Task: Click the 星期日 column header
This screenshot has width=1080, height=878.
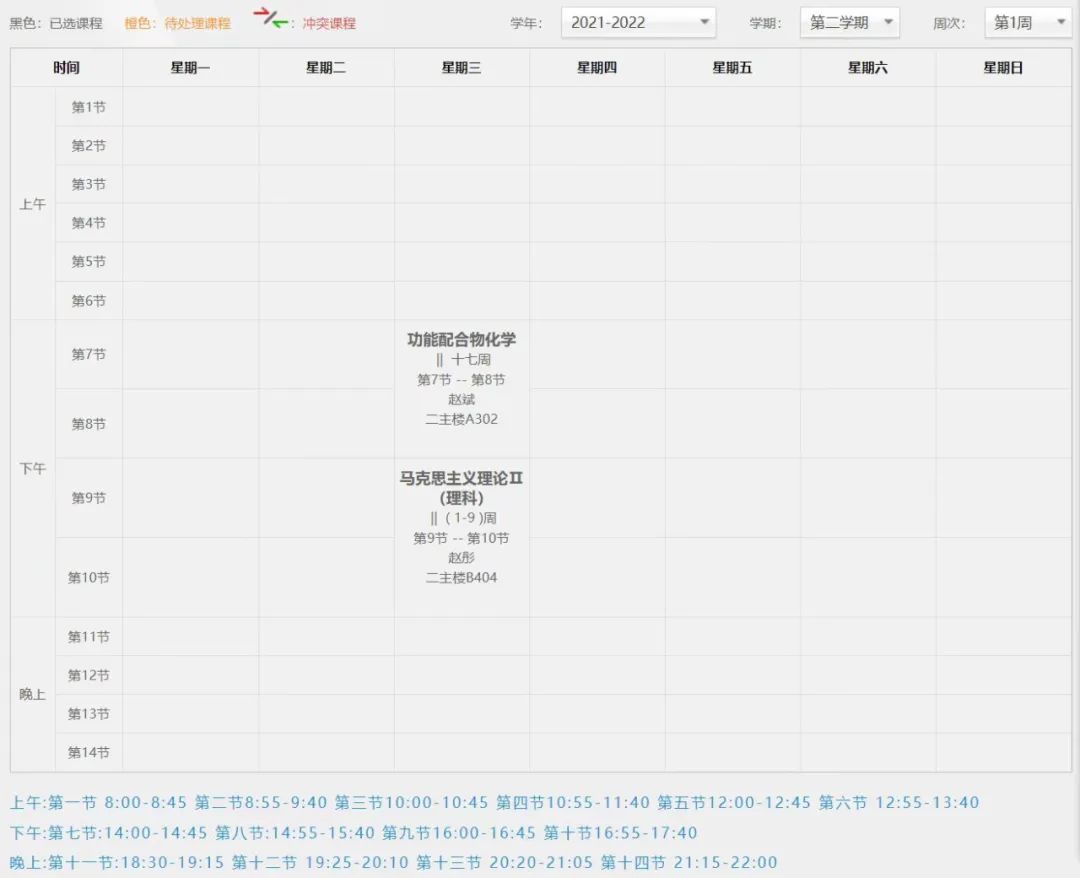Action: coord(1003,68)
